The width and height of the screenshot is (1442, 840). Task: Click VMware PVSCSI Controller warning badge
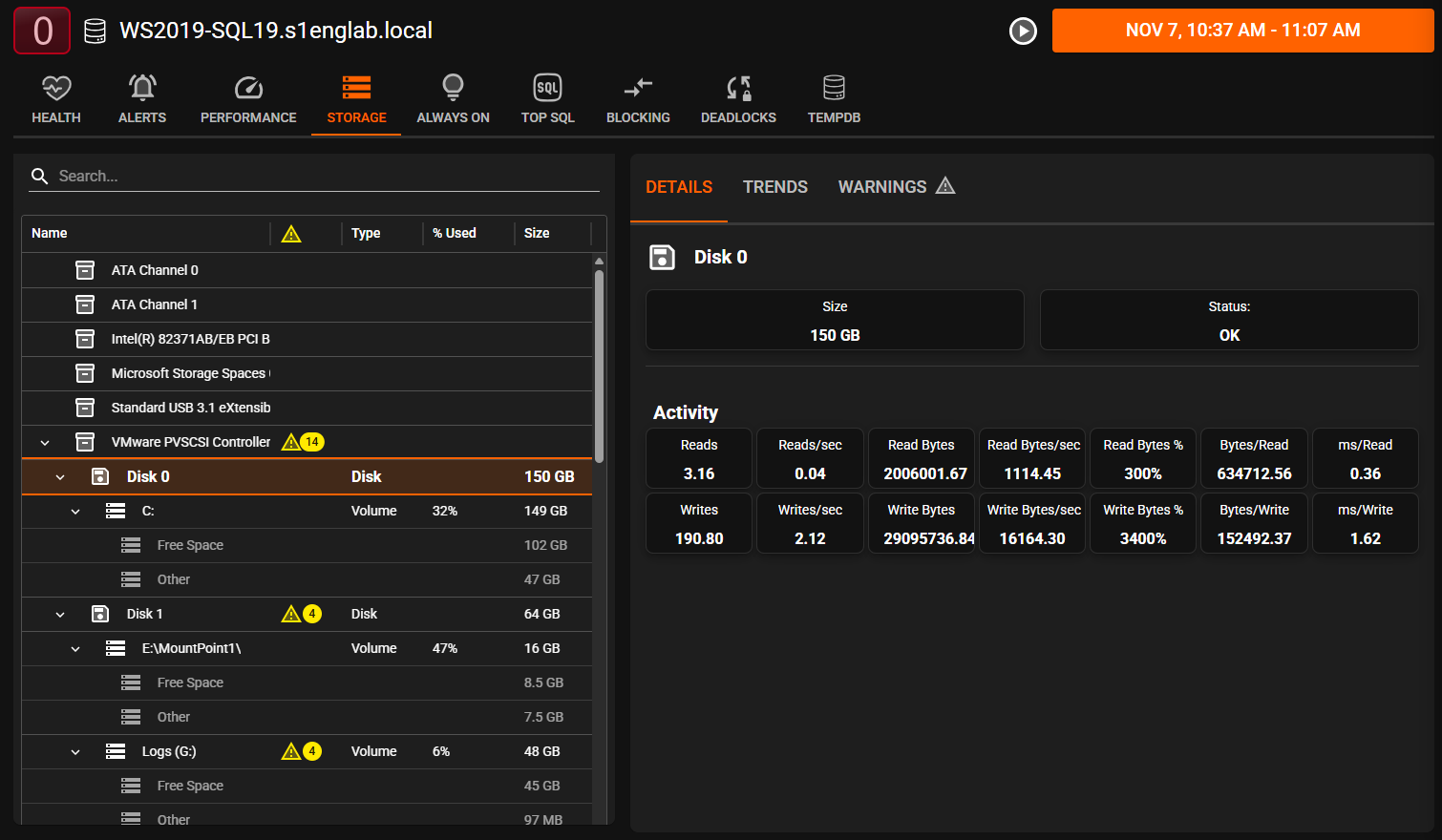303,442
